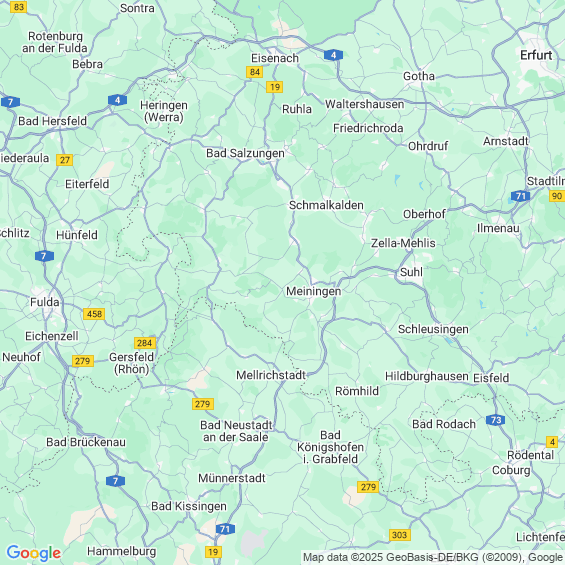Click the Schmalkalden town label

[326, 205]
